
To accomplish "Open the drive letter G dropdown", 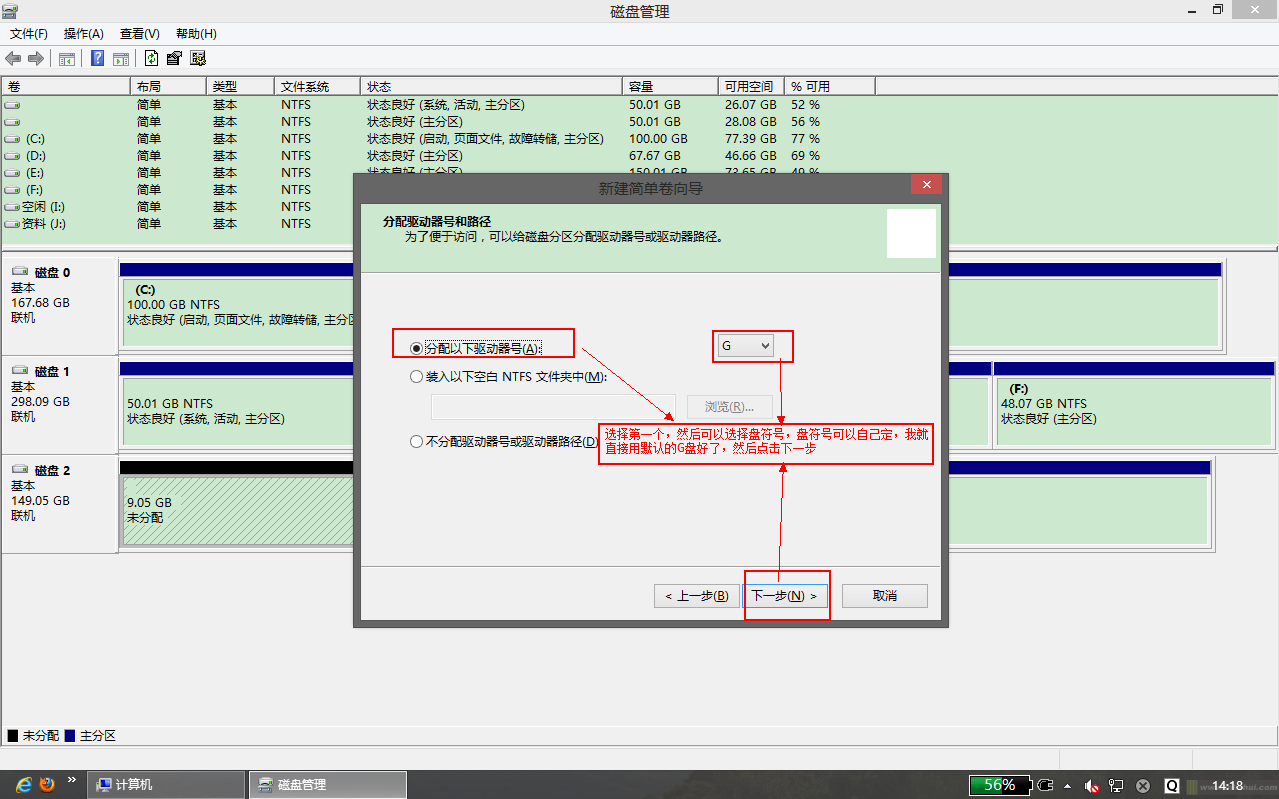I will [x=745, y=345].
